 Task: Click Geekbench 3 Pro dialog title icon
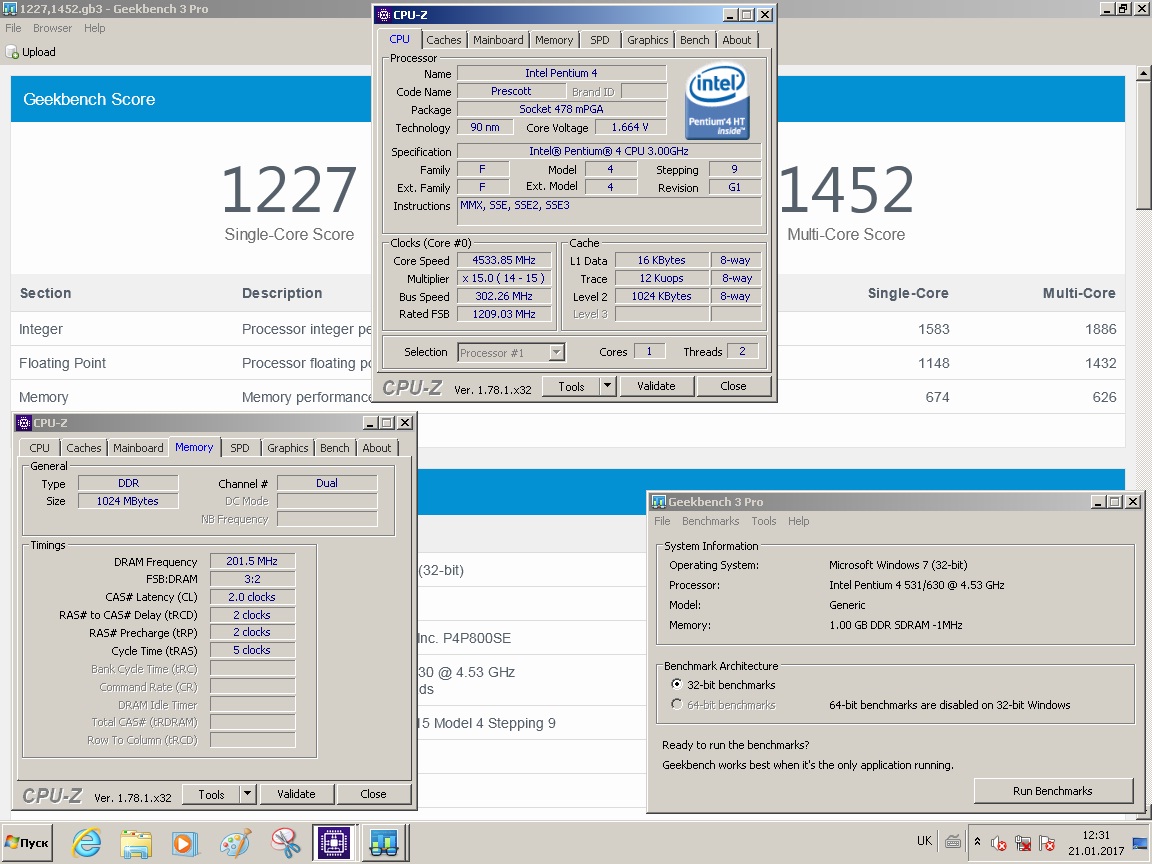click(x=659, y=502)
